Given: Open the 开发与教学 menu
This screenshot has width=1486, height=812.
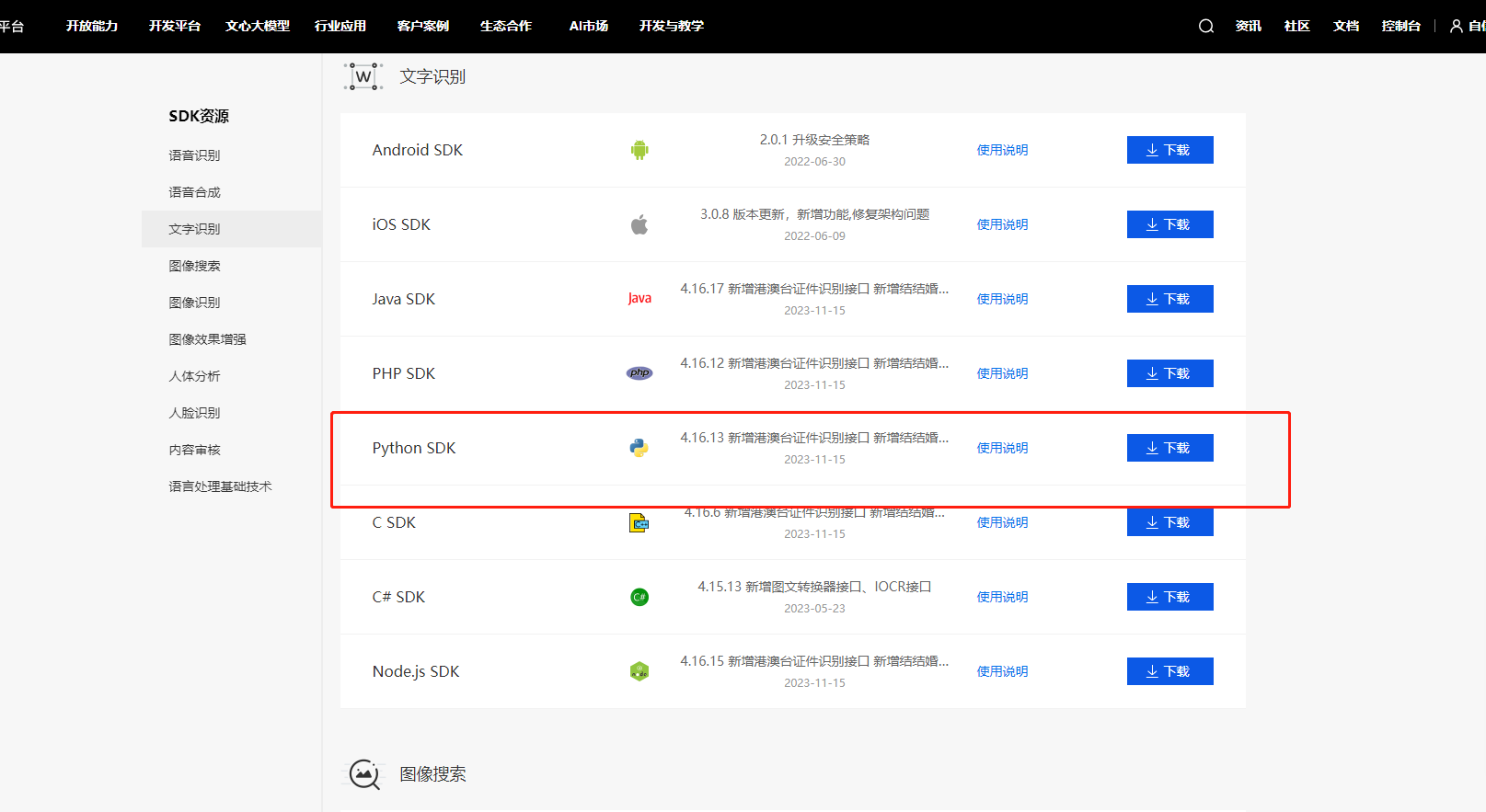Looking at the screenshot, I should pyautogui.click(x=672, y=26).
